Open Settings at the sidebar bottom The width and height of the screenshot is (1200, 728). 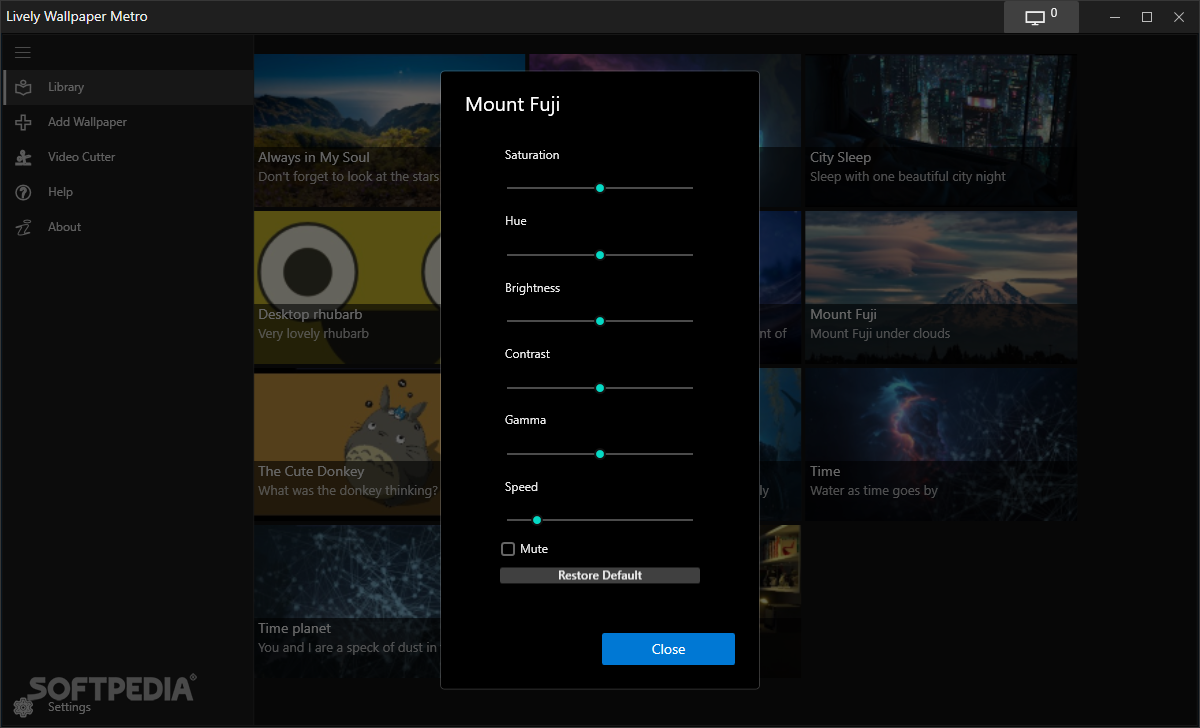pos(127,707)
